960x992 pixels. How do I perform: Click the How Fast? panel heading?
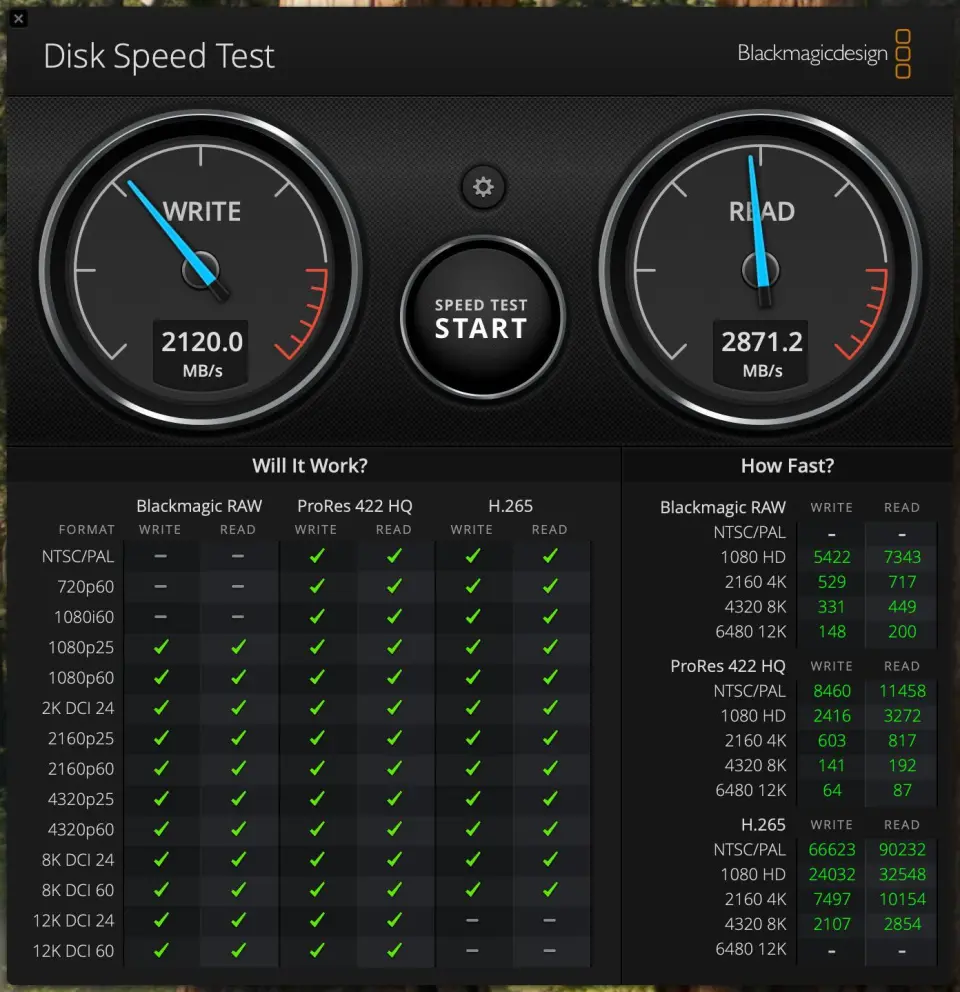(787, 466)
